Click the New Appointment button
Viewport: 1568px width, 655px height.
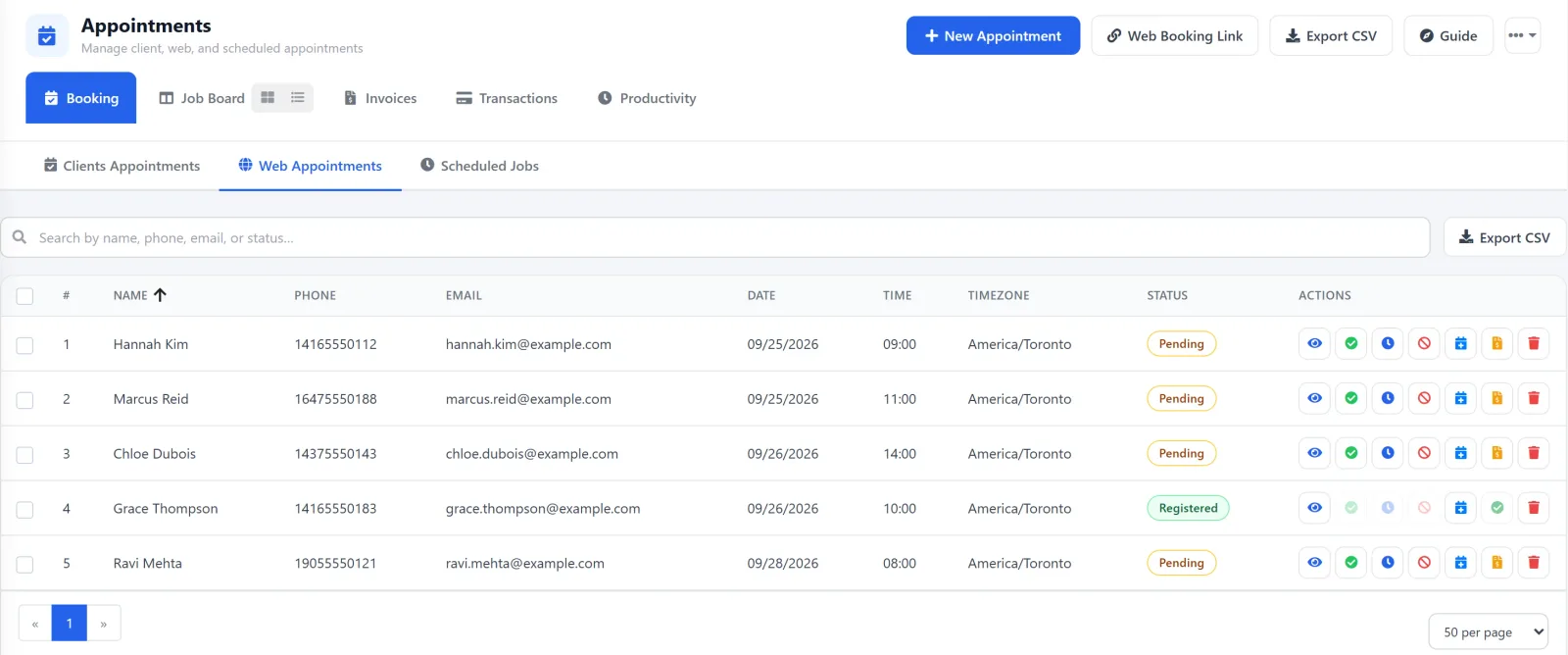pyautogui.click(x=993, y=35)
